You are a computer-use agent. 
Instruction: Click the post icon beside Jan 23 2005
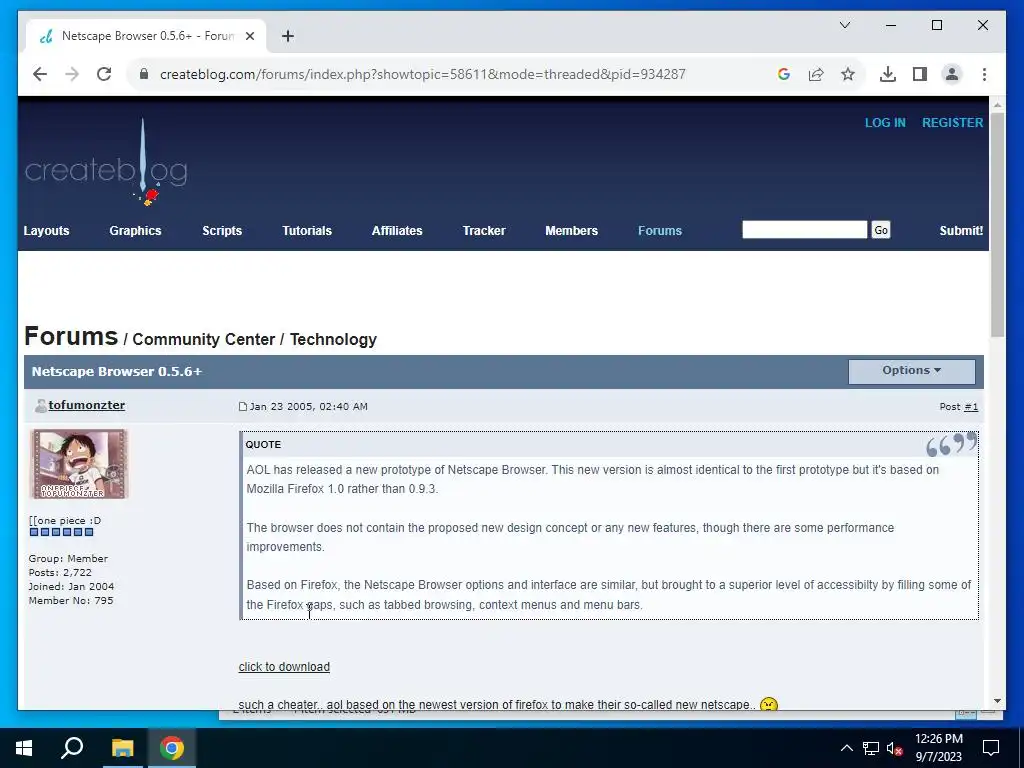[243, 407]
